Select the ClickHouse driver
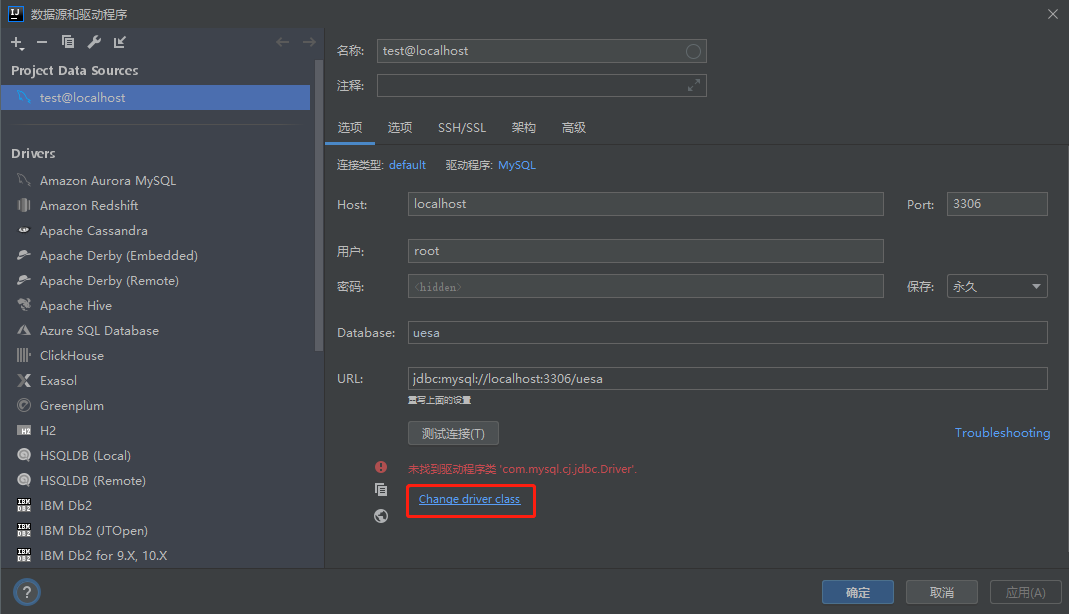This screenshot has height=614, width=1069. tap(76, 355)
